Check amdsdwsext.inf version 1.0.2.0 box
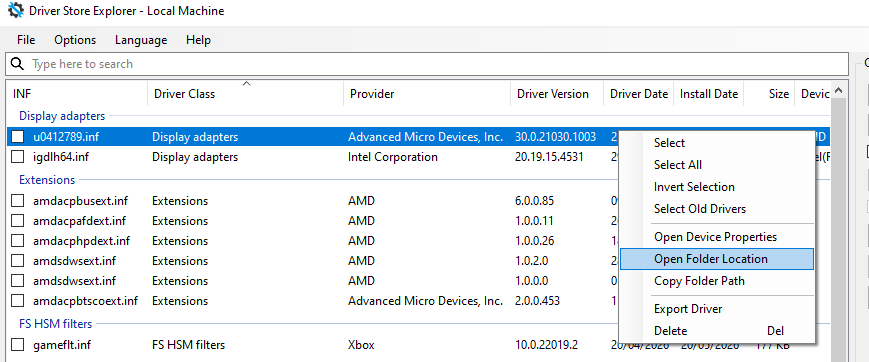 click(x=18, y=261)
